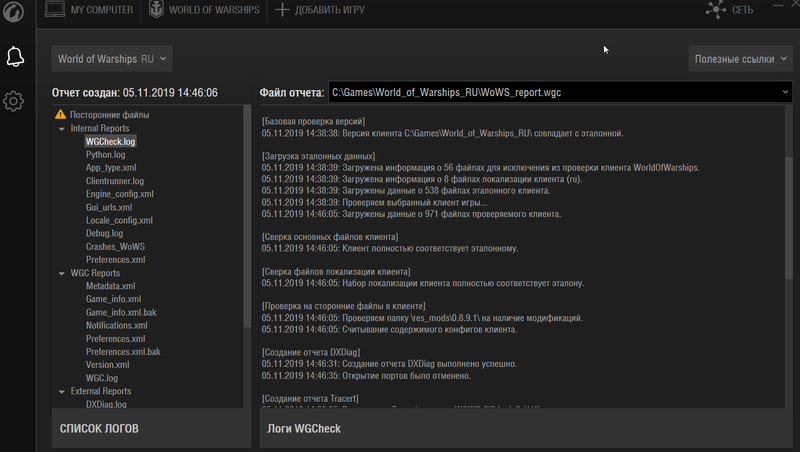This screenshot has width=800, height=452.
Task: Switch to MY COMPUTER tab
Action: pyautogui.click(x=89, y=10)
